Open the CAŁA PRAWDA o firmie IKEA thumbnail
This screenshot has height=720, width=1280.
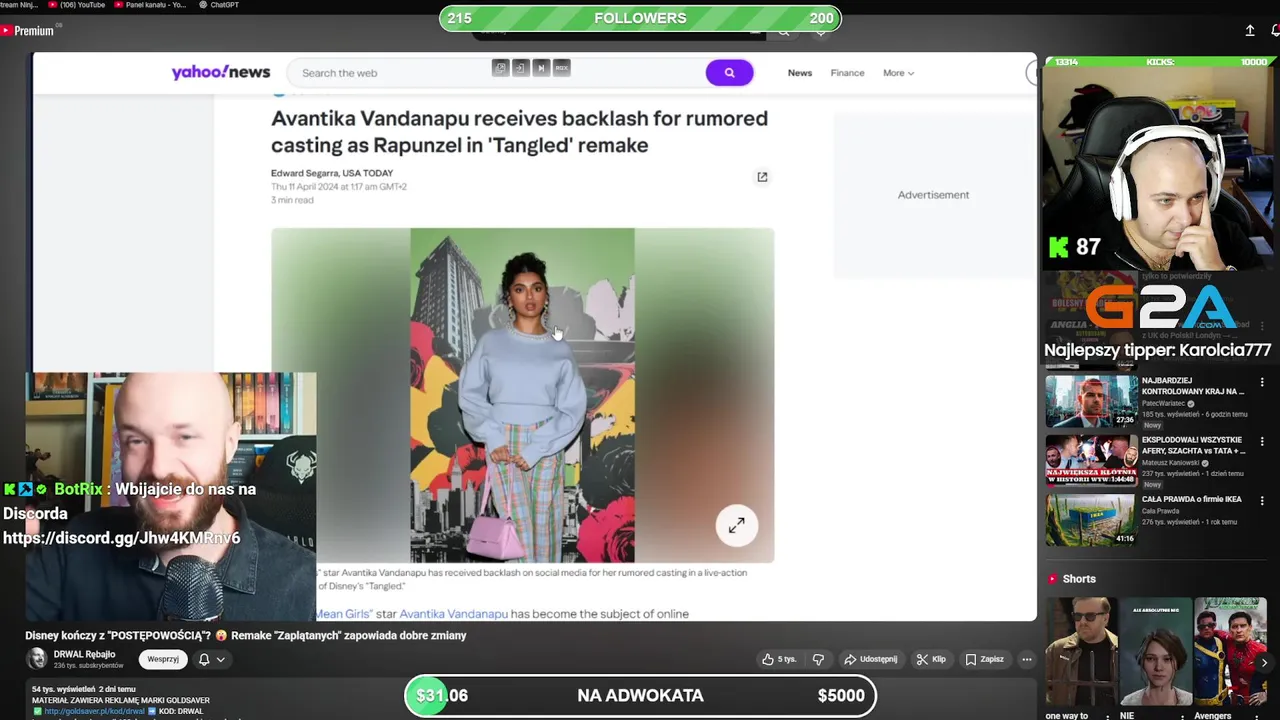1091,519
